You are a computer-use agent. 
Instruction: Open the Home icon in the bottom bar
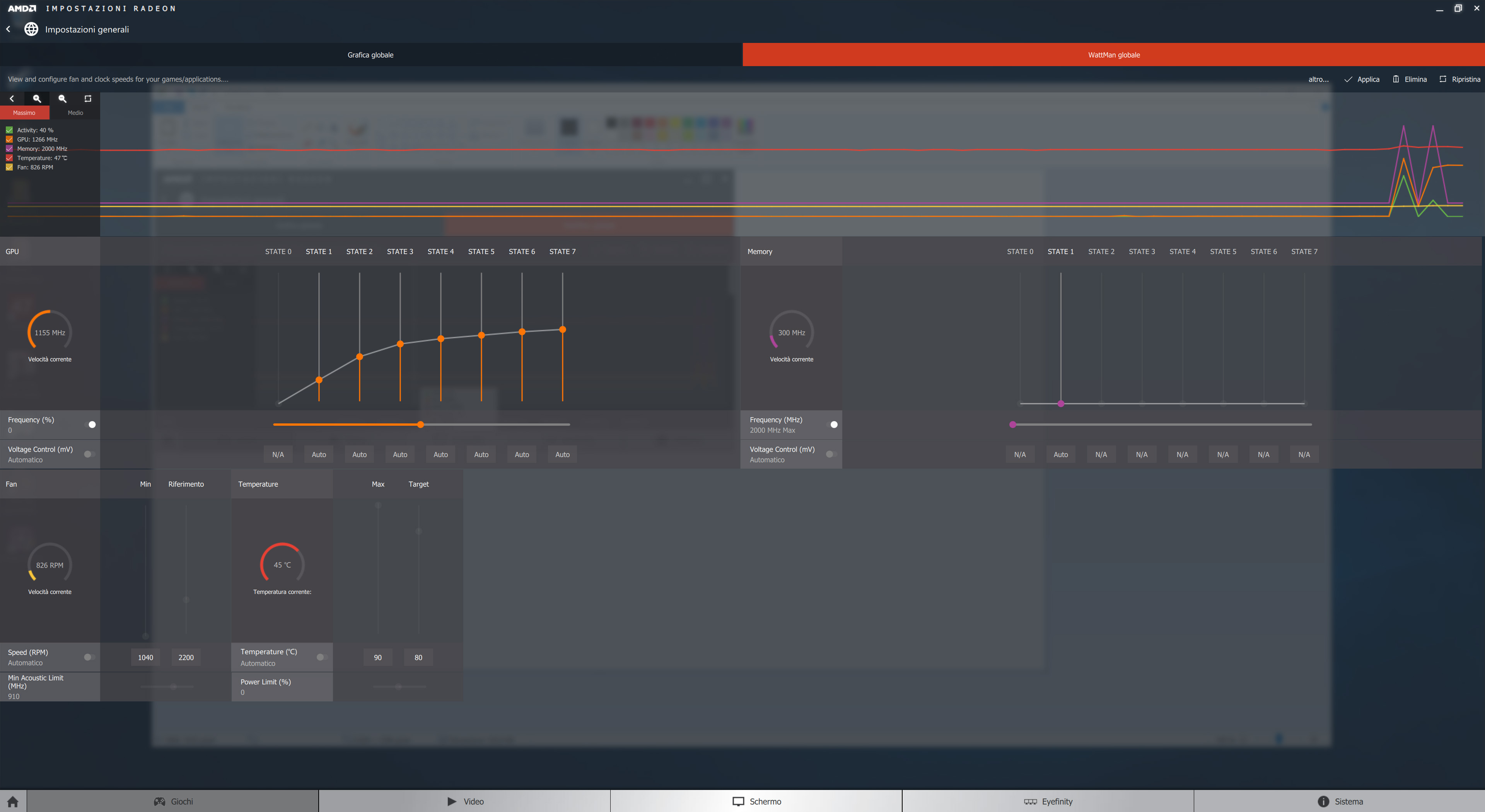13,802
